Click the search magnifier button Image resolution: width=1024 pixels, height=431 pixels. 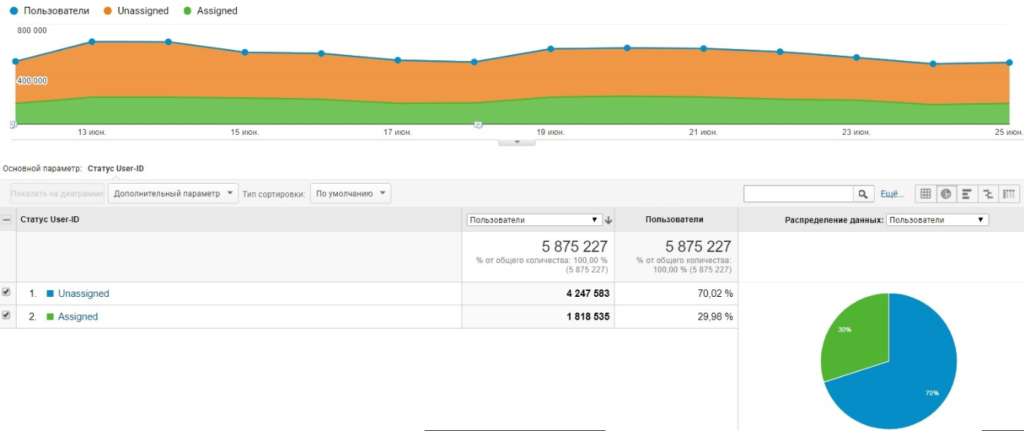[863, 193]
